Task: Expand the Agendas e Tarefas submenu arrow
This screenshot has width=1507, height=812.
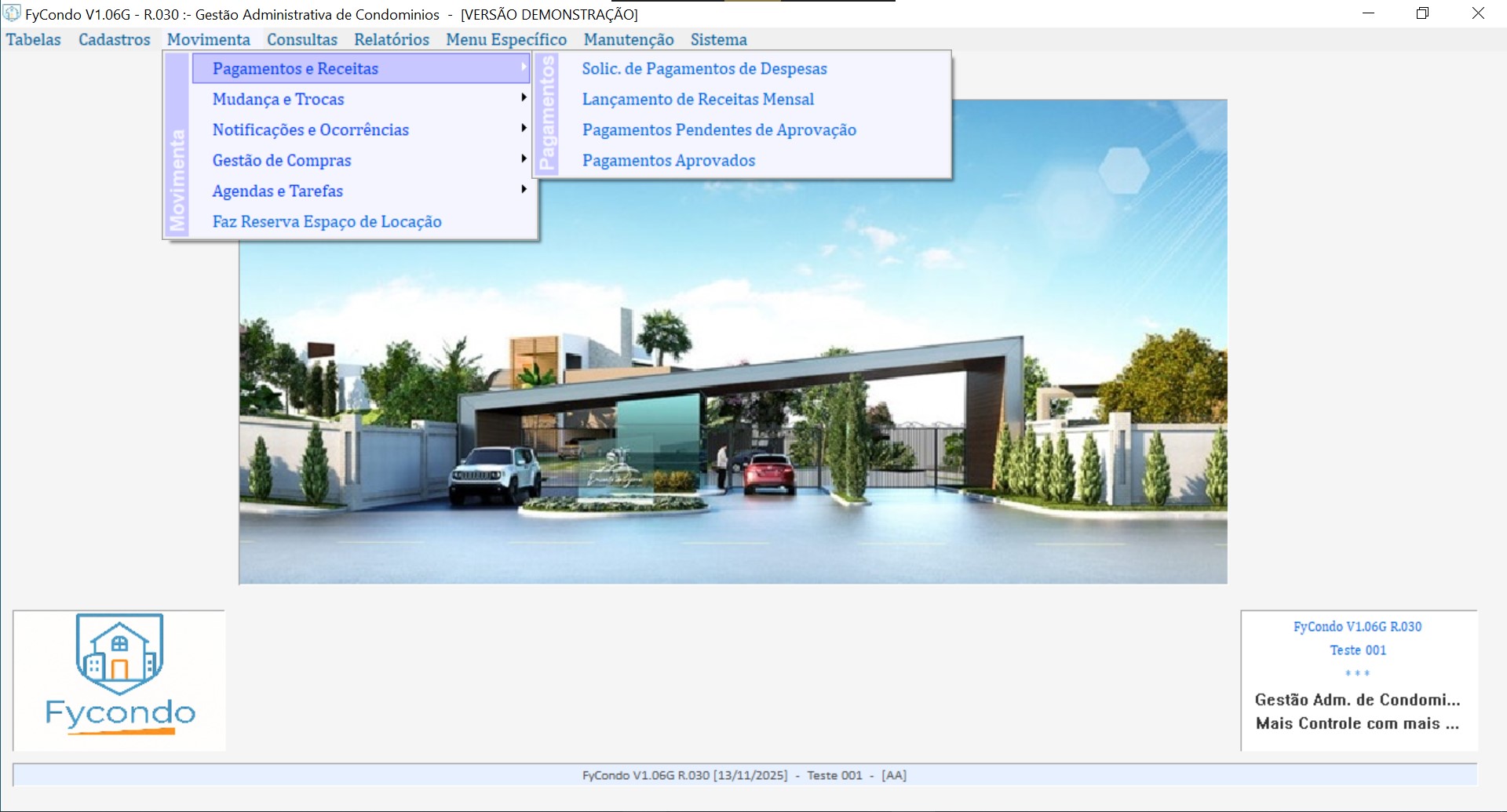Action: (x=524, y=190)
